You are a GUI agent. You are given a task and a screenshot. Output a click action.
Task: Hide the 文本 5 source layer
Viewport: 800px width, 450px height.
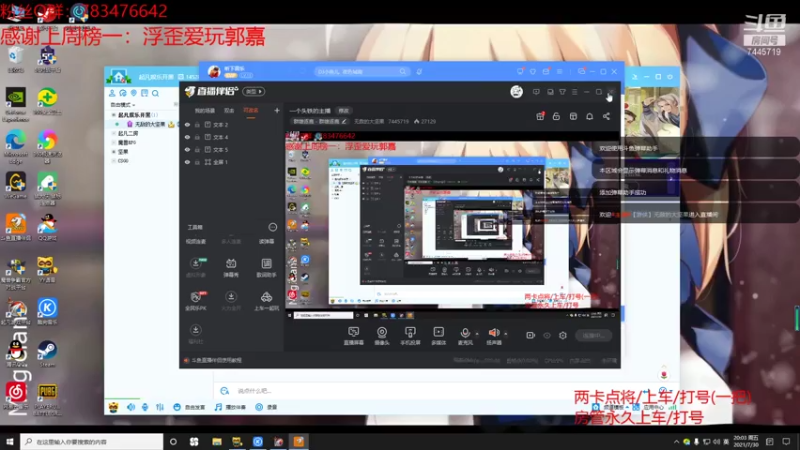click(x=187, y=149)
